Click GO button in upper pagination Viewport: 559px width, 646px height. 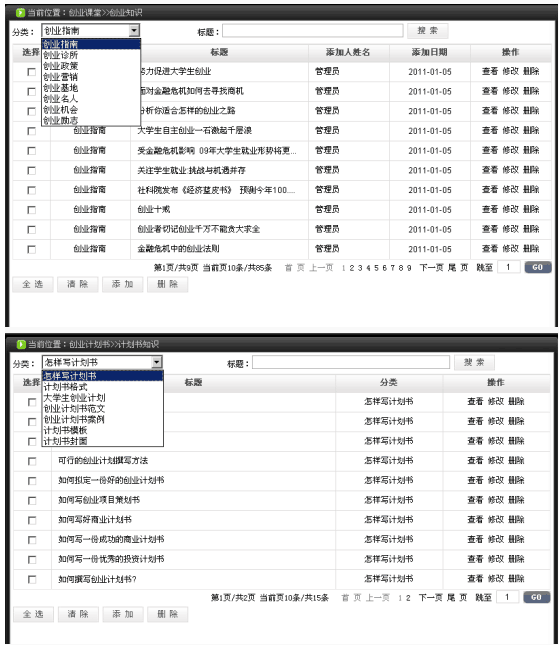tap(538, 267)
